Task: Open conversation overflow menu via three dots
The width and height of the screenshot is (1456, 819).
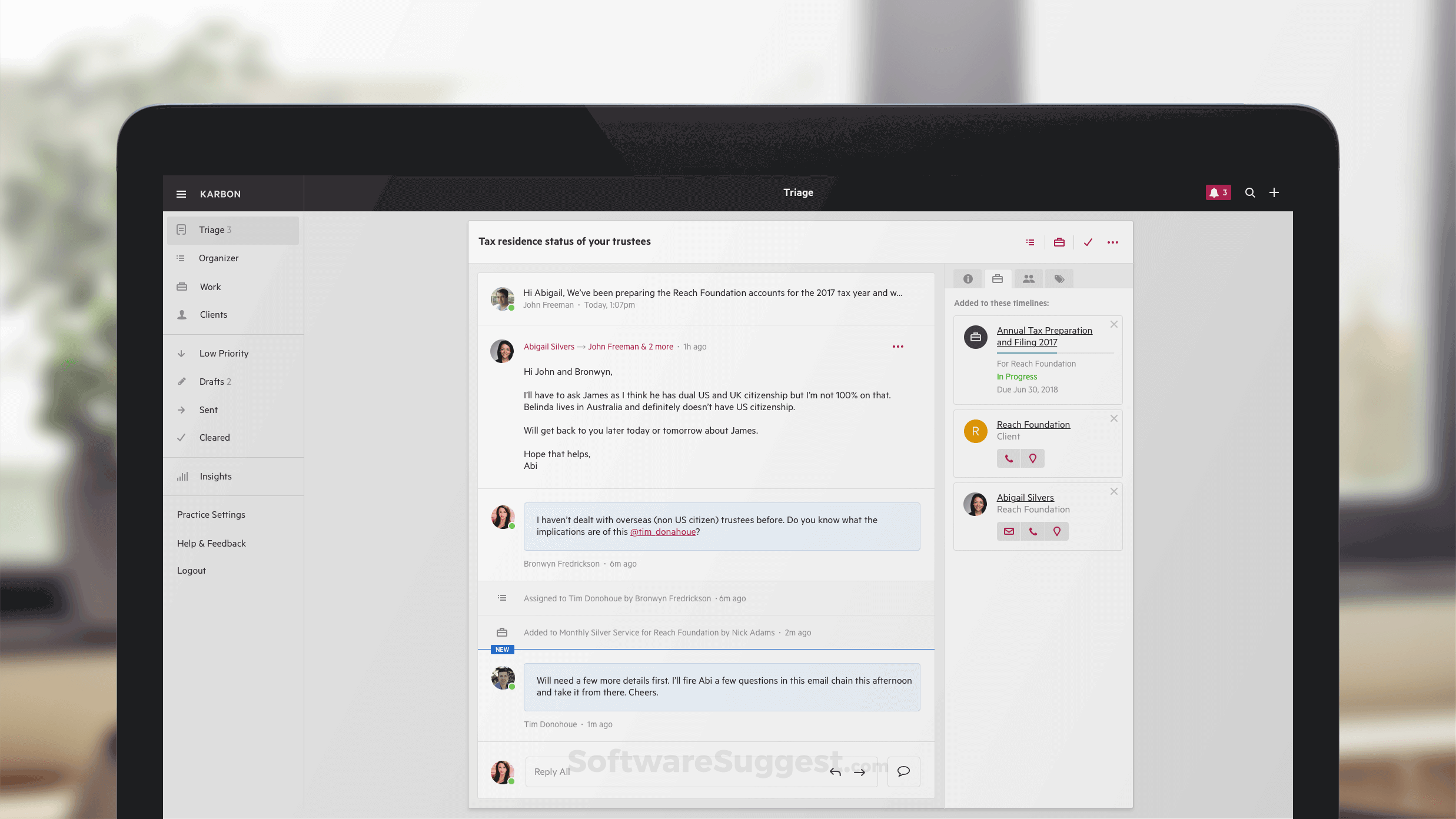Action: click(x=1112, y=242)
